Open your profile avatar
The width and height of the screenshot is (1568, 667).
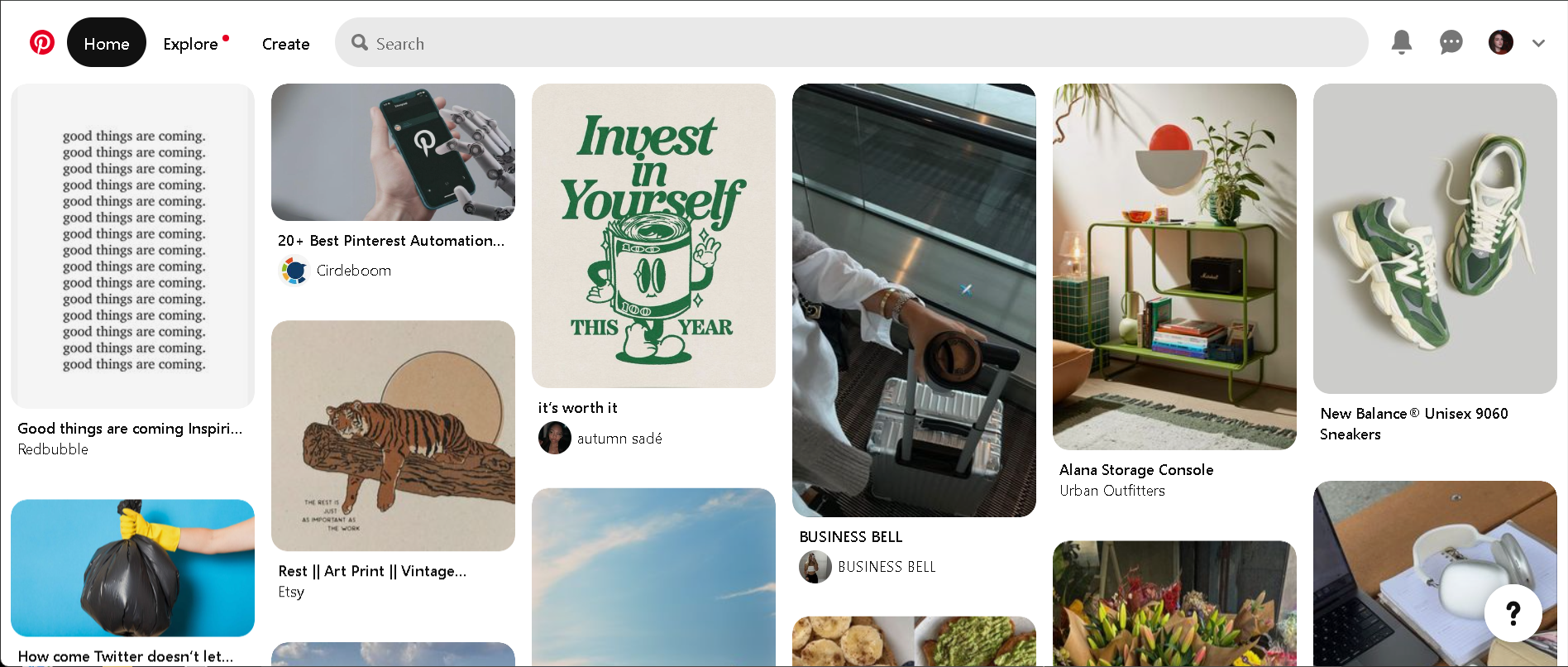[x=1499, y=42]
